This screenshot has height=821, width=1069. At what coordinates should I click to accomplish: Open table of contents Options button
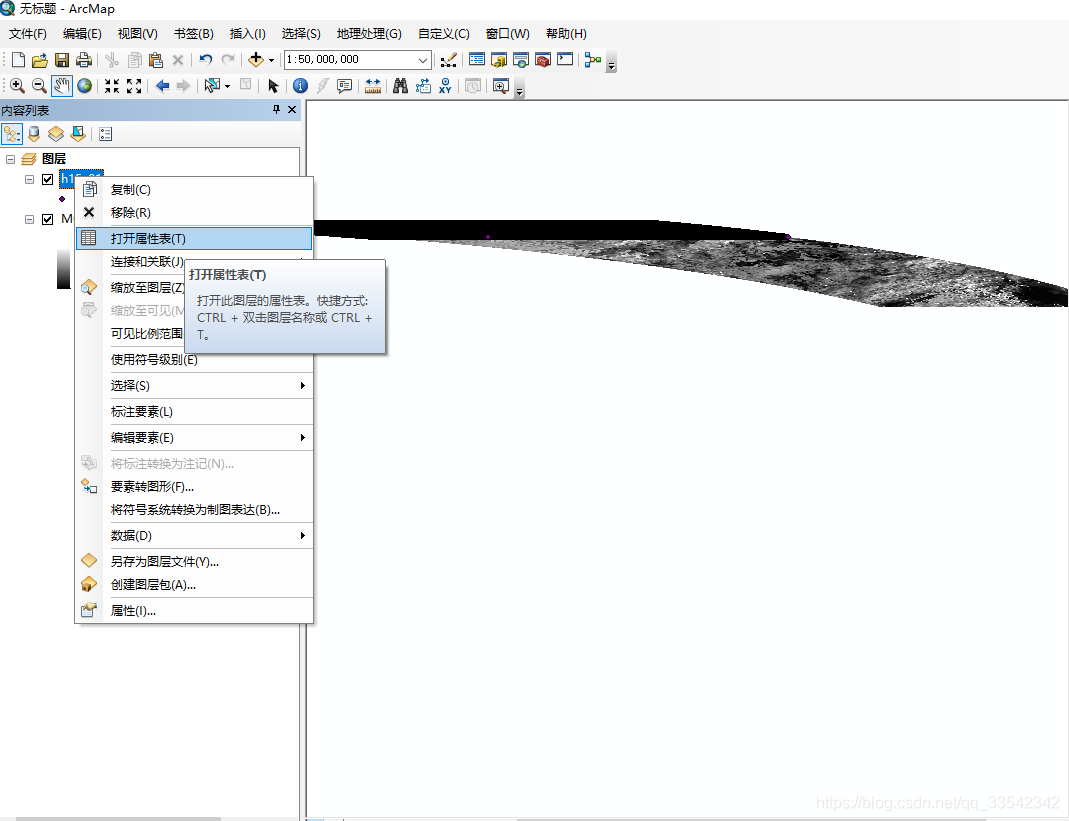pyautogui.click(x=106, y=134)
